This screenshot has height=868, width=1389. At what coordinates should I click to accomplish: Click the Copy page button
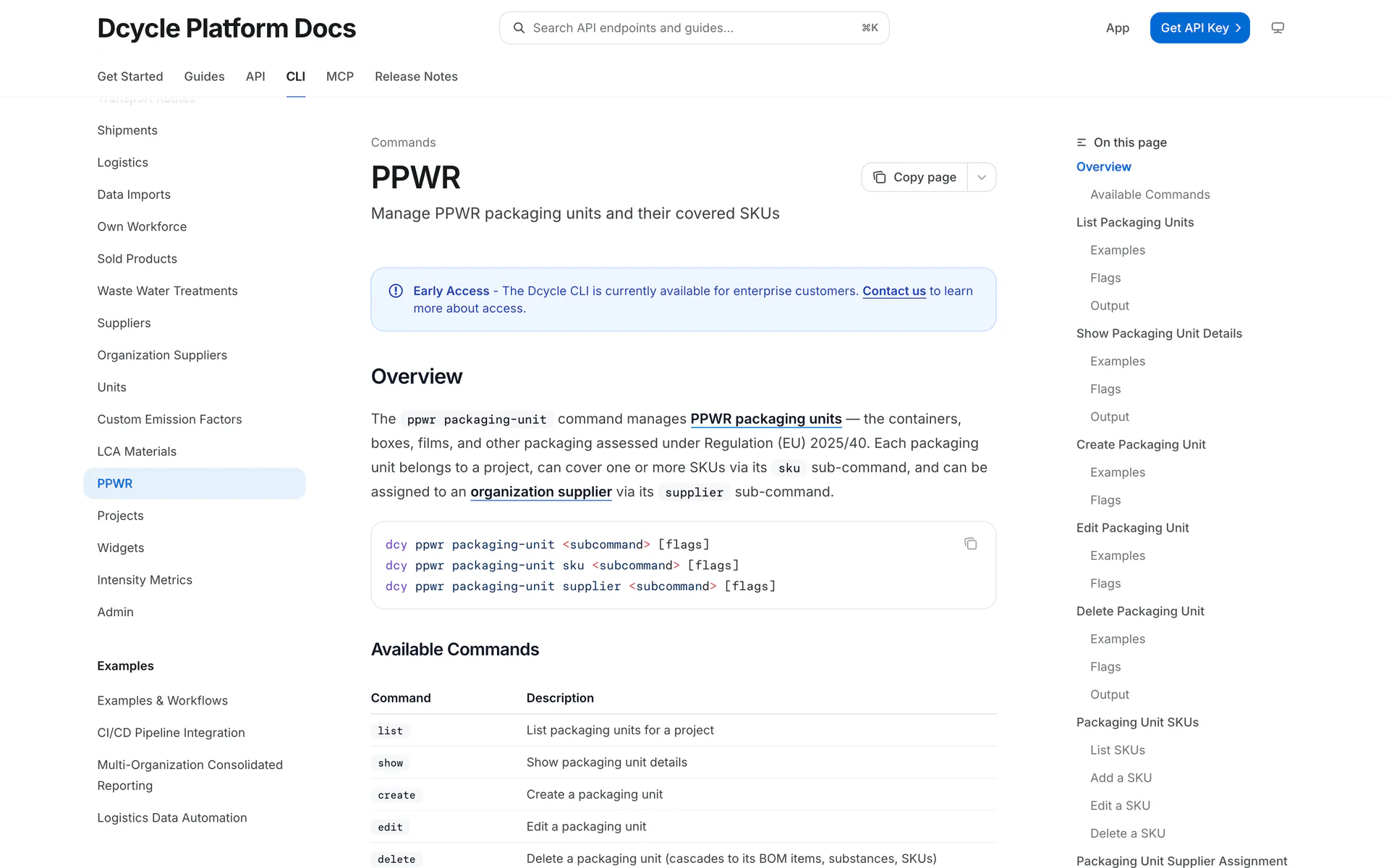click(x=914, y=177)
